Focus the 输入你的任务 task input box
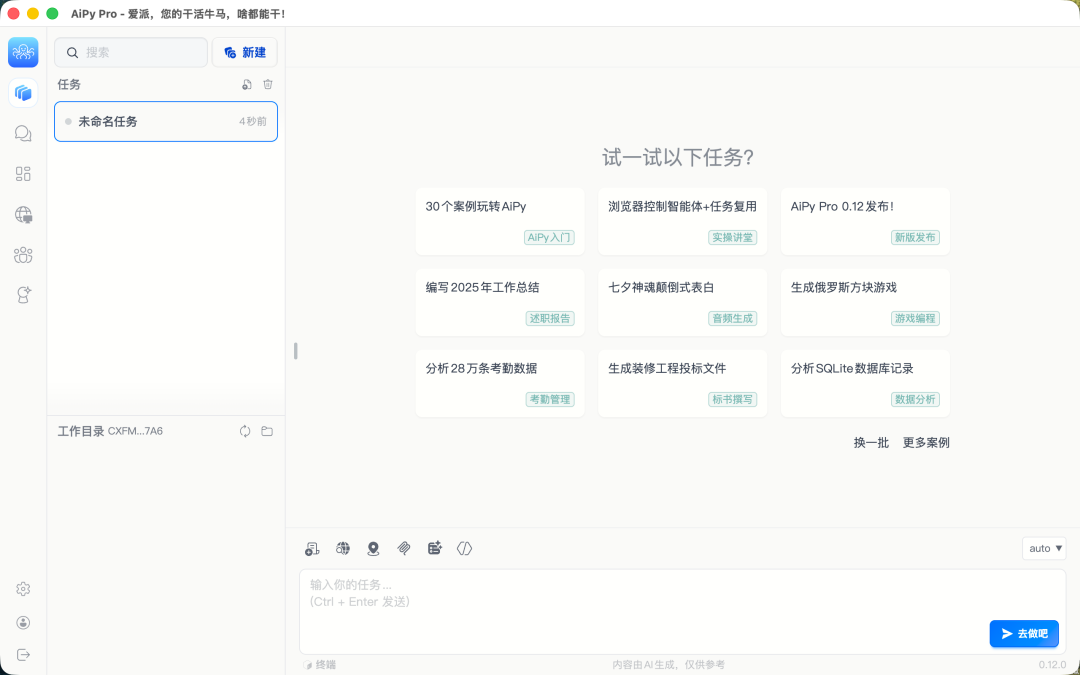 coord(683,612)
